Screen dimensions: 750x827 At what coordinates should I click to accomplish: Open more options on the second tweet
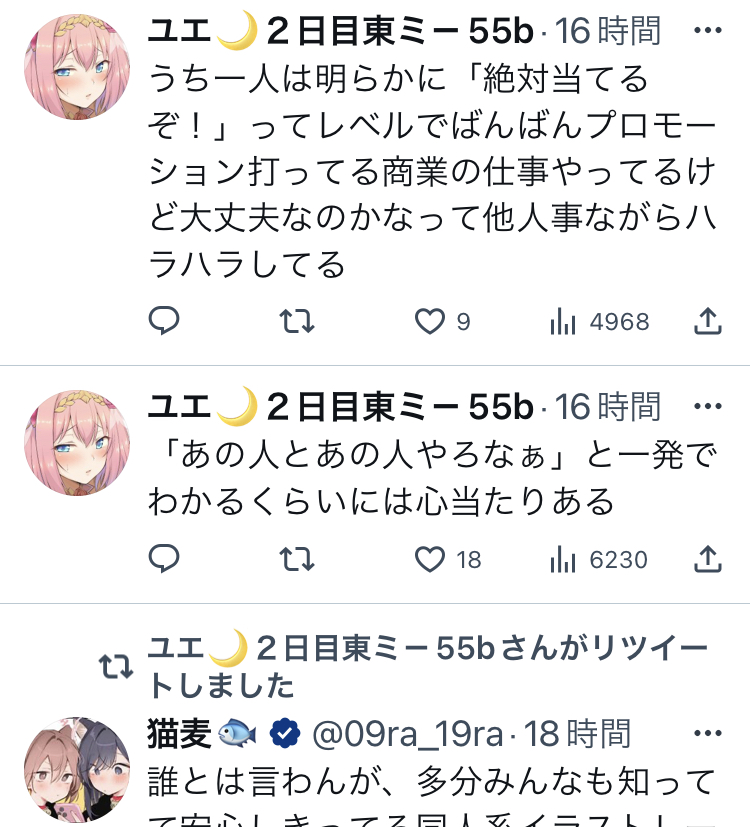707,406
